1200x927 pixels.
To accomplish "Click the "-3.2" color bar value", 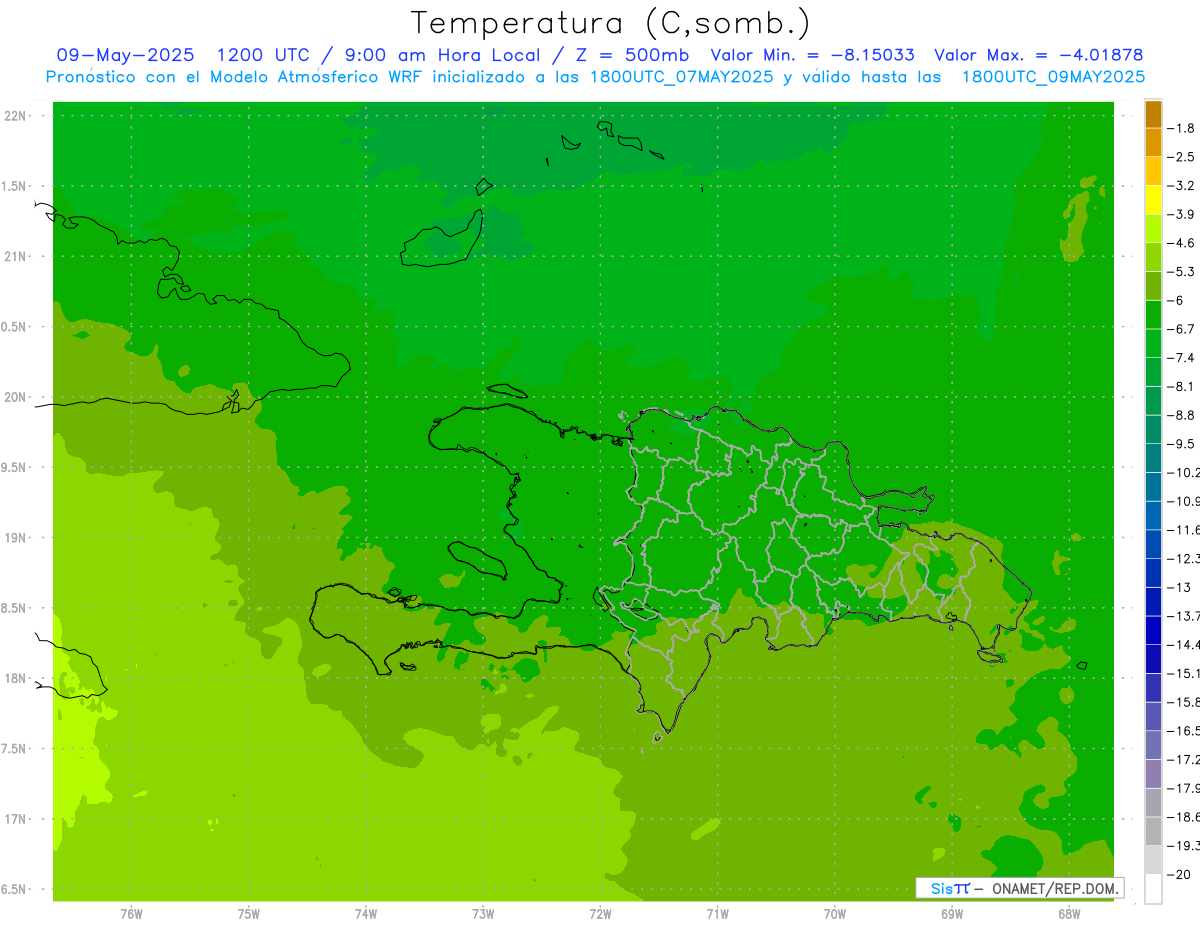I will click(1182, 185).
